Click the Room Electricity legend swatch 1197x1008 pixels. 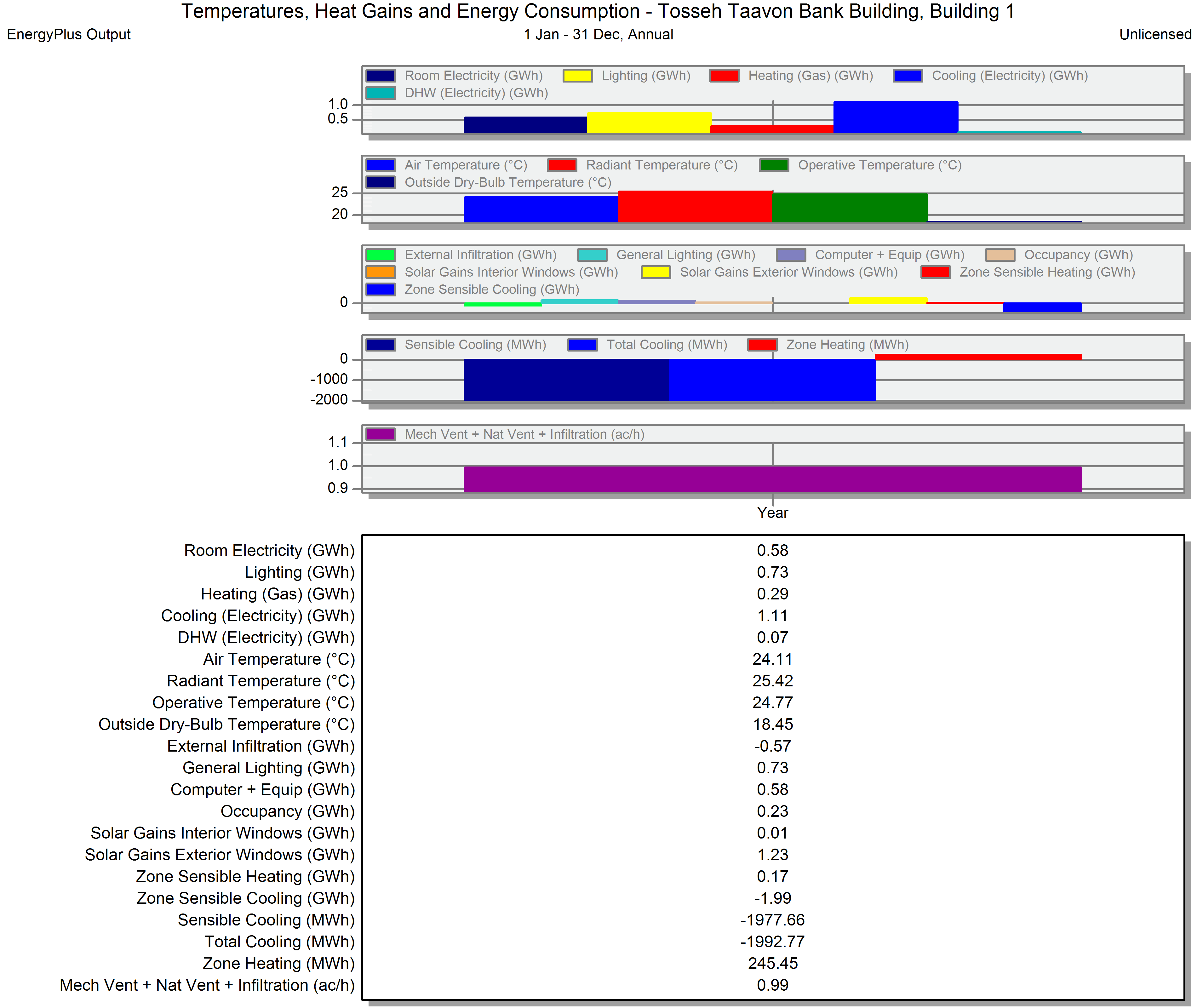tap(381, 75)
